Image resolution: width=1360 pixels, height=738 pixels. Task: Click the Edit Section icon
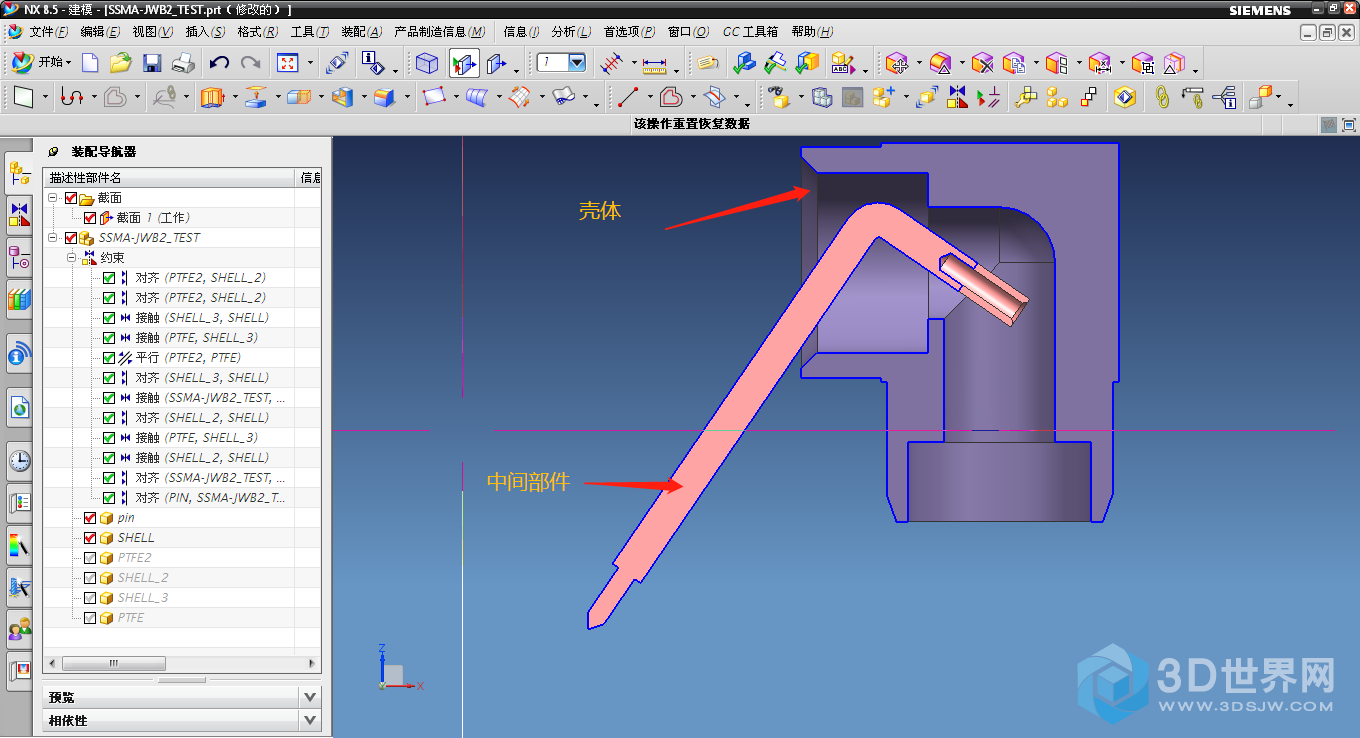point(496,63)
